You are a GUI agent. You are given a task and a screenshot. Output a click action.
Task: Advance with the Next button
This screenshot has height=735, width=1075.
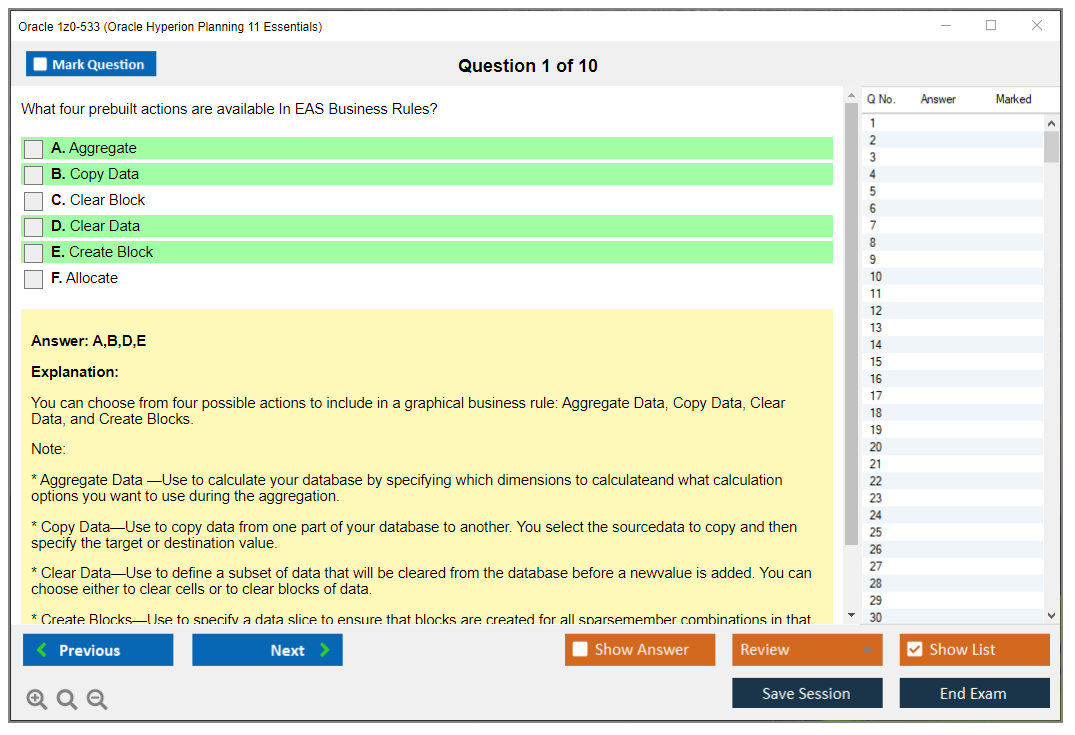point(267,650)
